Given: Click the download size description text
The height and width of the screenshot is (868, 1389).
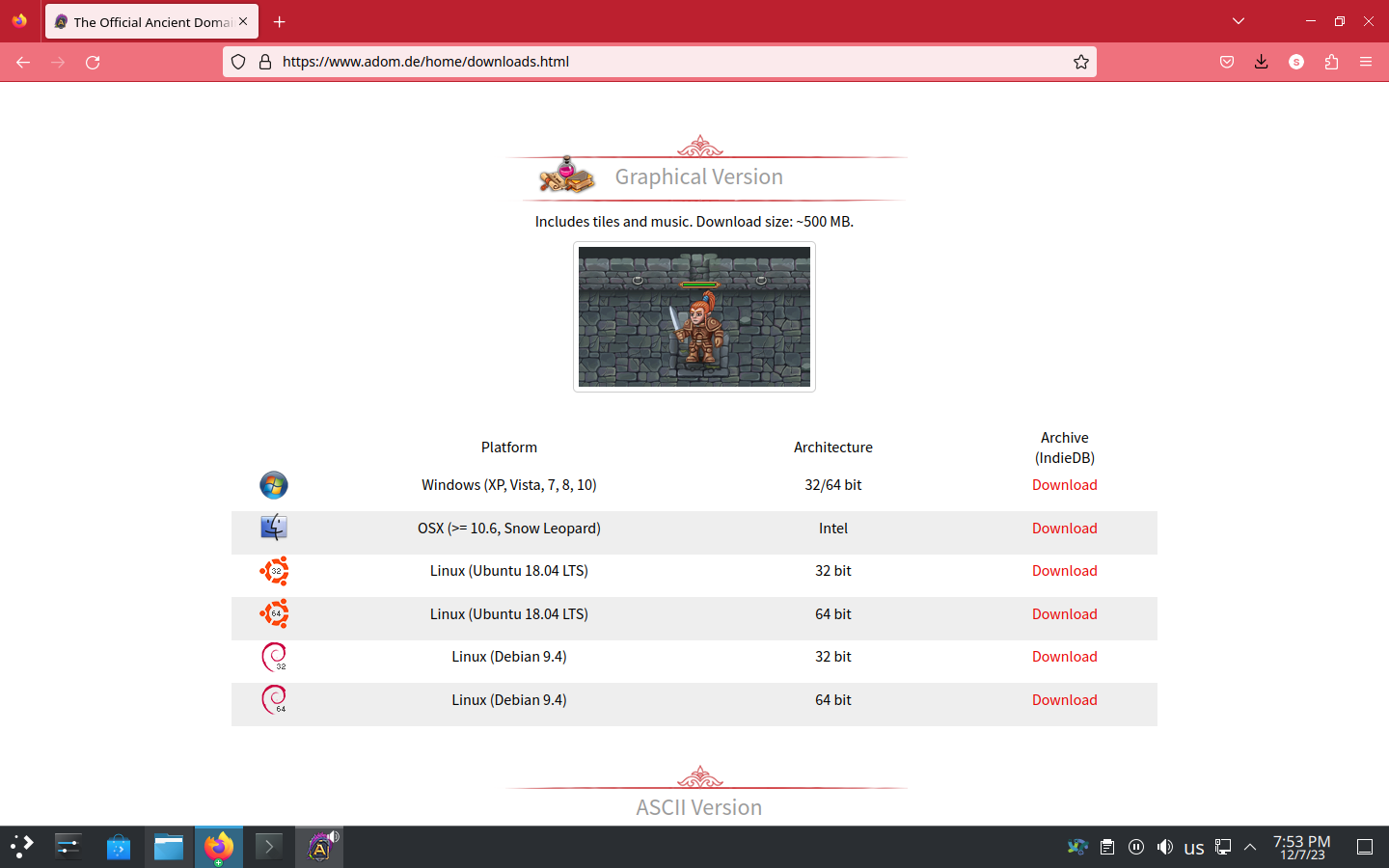Looking at the screenshot, I should click(694, 222).
